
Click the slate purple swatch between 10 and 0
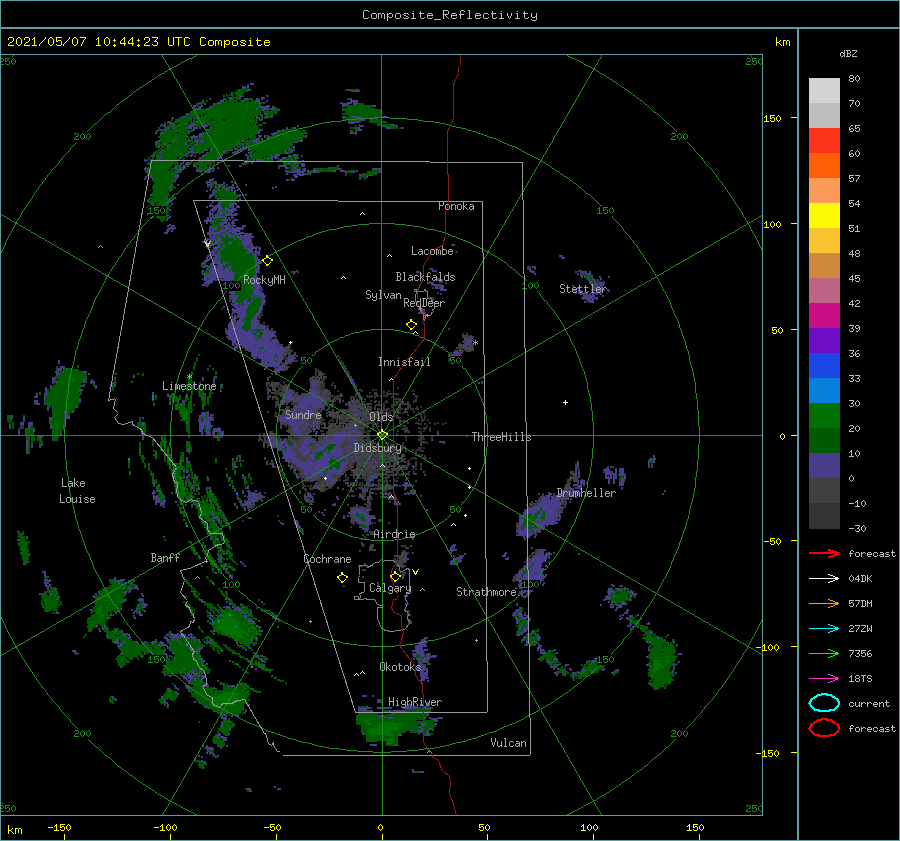[824, 465]
